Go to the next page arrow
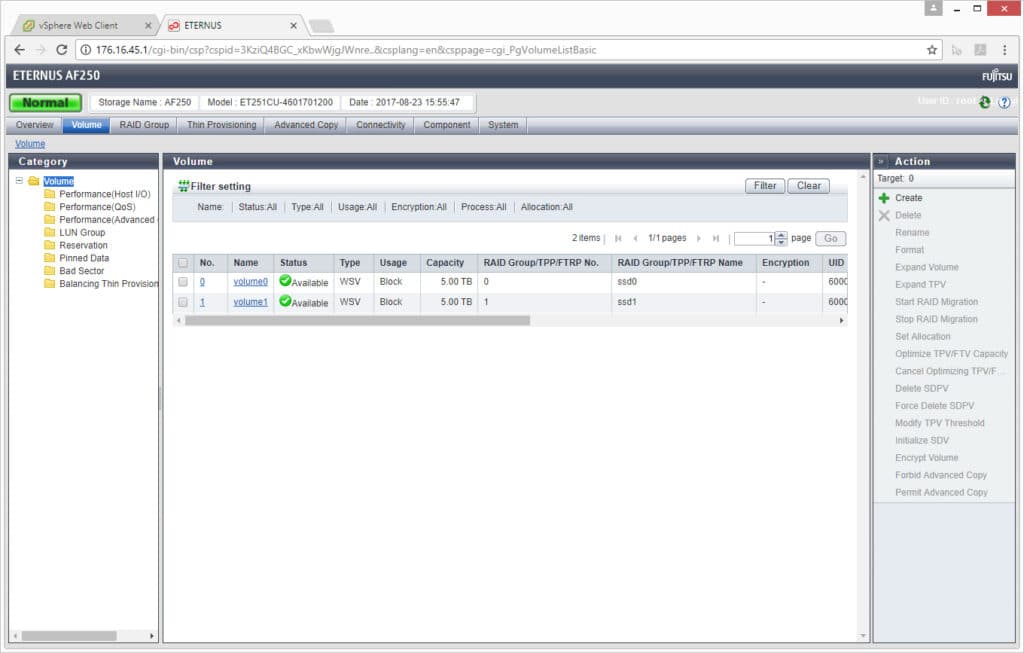This screenshot has height=653, width=1024. click(699, 238)
